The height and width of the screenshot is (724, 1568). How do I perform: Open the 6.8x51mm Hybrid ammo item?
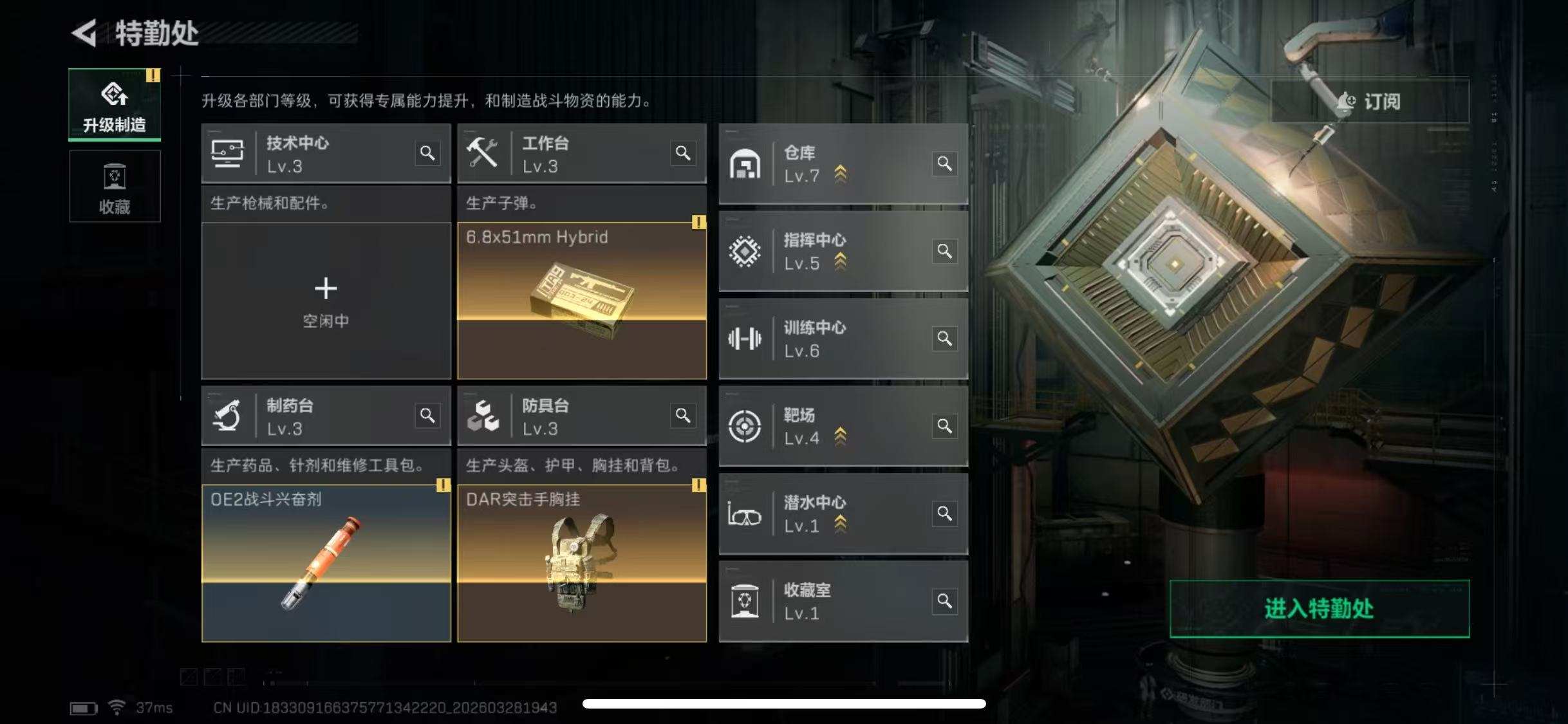click(582, 301)
